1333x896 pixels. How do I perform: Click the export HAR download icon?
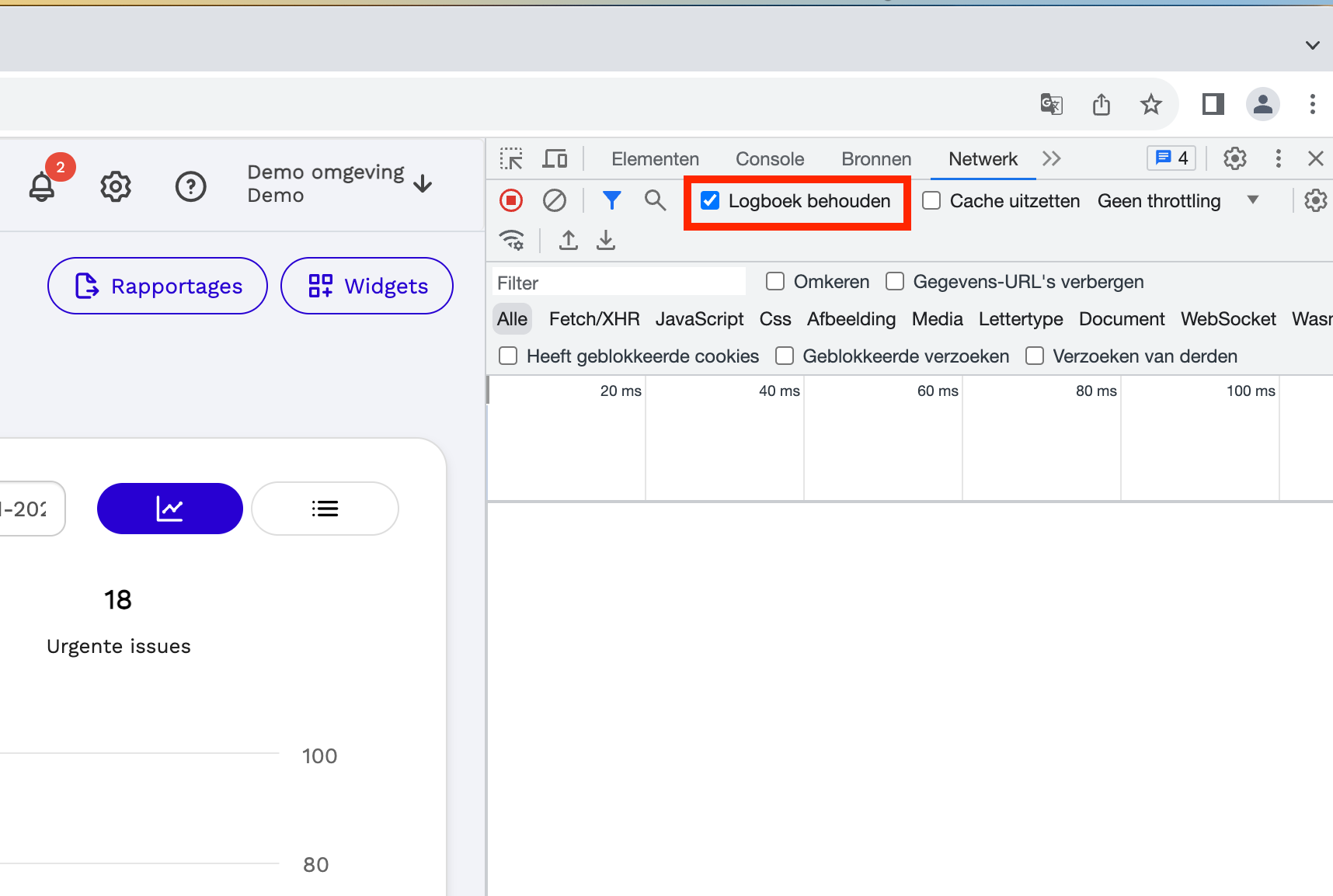[606, 240]
